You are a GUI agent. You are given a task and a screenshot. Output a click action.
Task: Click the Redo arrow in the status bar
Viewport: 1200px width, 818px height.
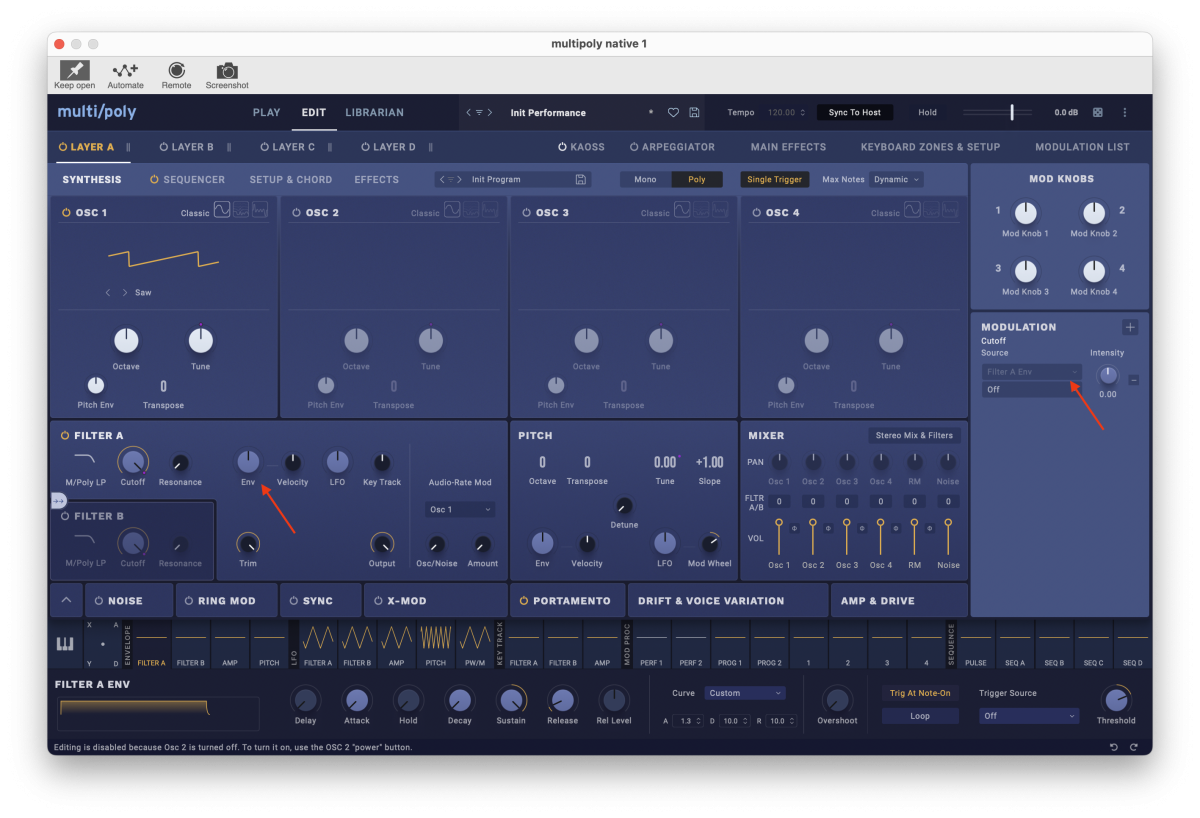click(1134, 747)
